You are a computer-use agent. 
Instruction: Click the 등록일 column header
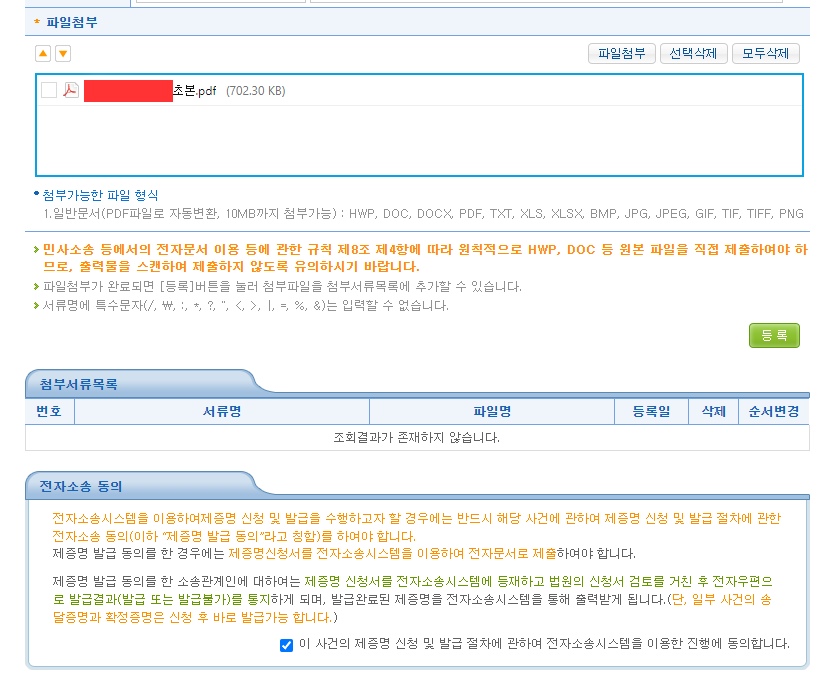click(651, 411)
